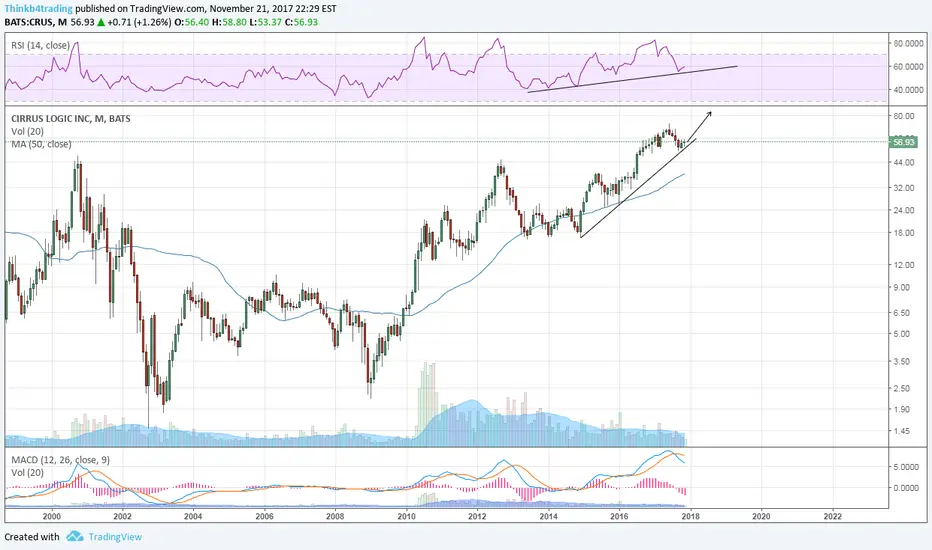Image resolution: width=932 pixels, height=550 pixels.
Task: Click the 6.50 price scale label
Action: pyautogui.click(x=902, y=313)
